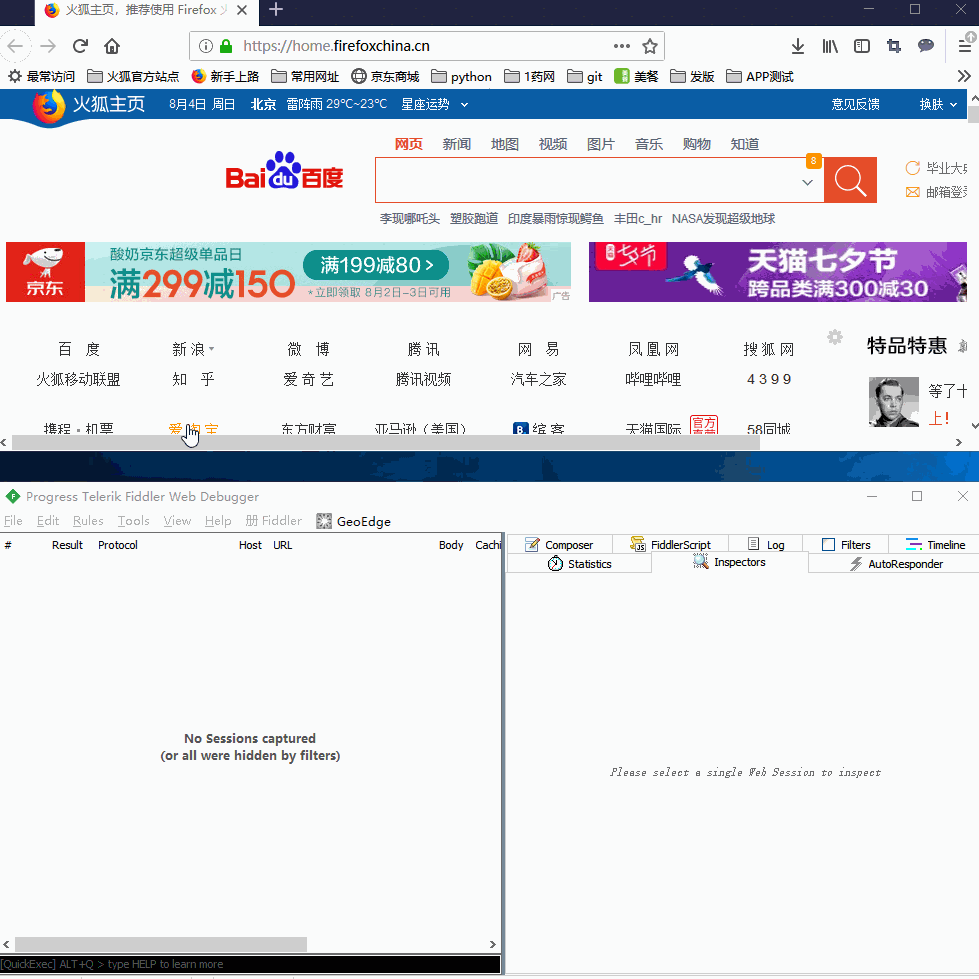Open the Statistics tab

[x=579, y=564]
